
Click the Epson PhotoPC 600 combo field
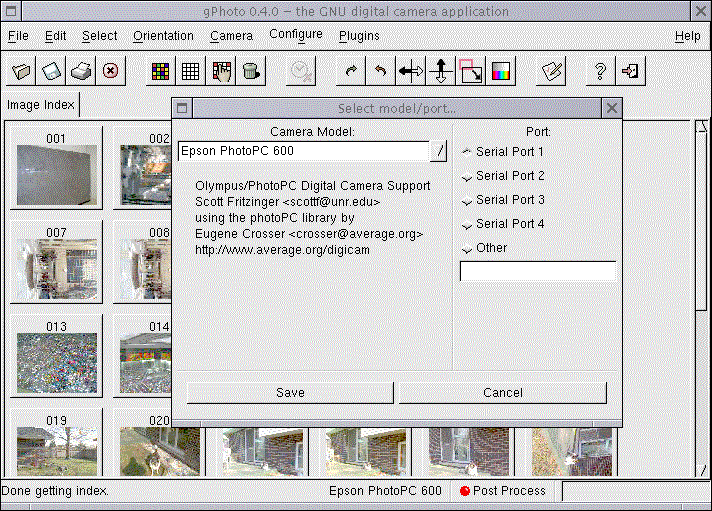click(x=304, y=151)
